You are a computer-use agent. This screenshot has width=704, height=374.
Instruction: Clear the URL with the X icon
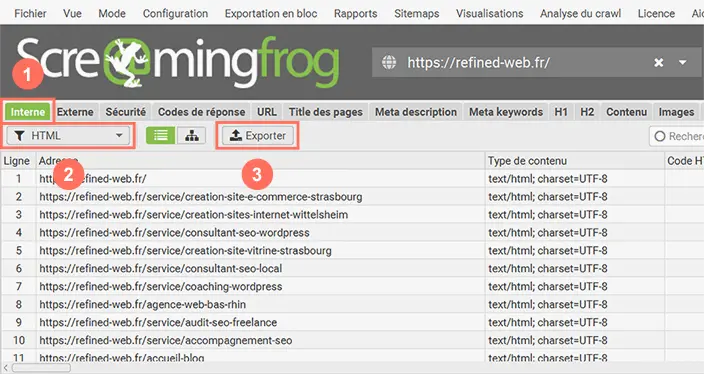(658, 62)
